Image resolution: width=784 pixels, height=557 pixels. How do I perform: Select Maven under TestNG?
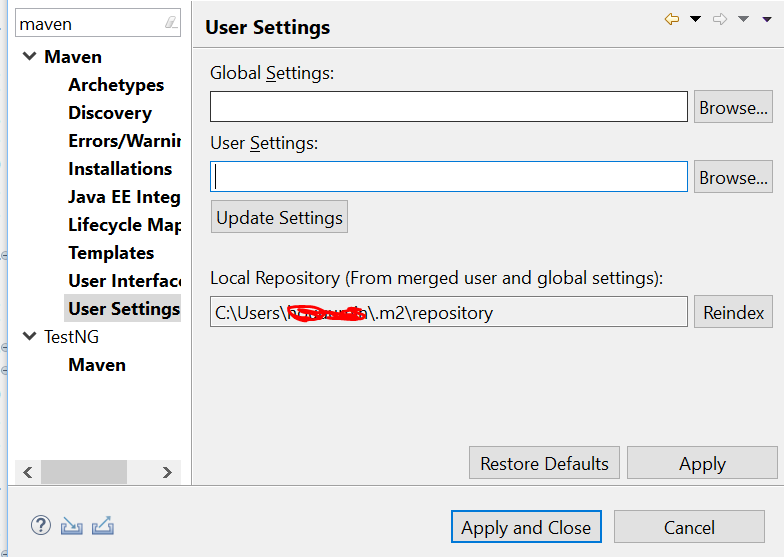pos(97,365)
